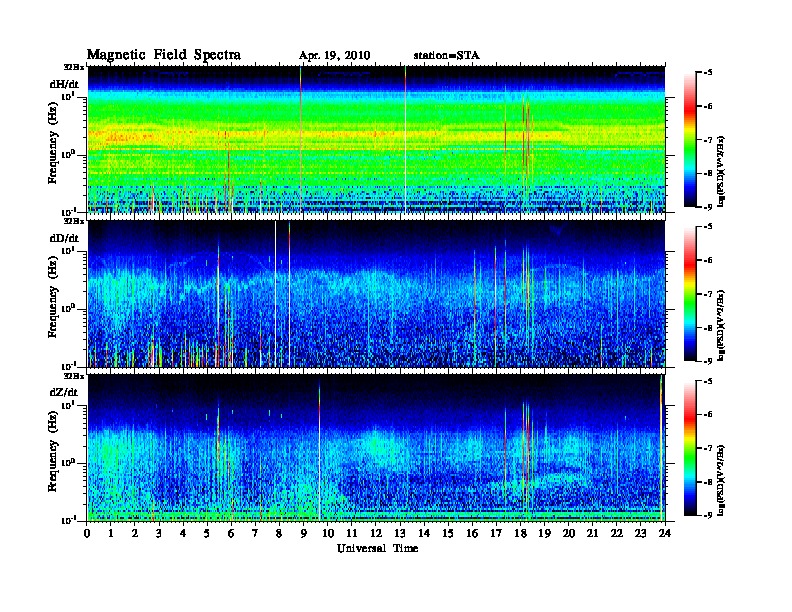Click the 'Magnetic Field Spectra' title
The height and width of the screenshot is (612, 792).
[164, 55]
